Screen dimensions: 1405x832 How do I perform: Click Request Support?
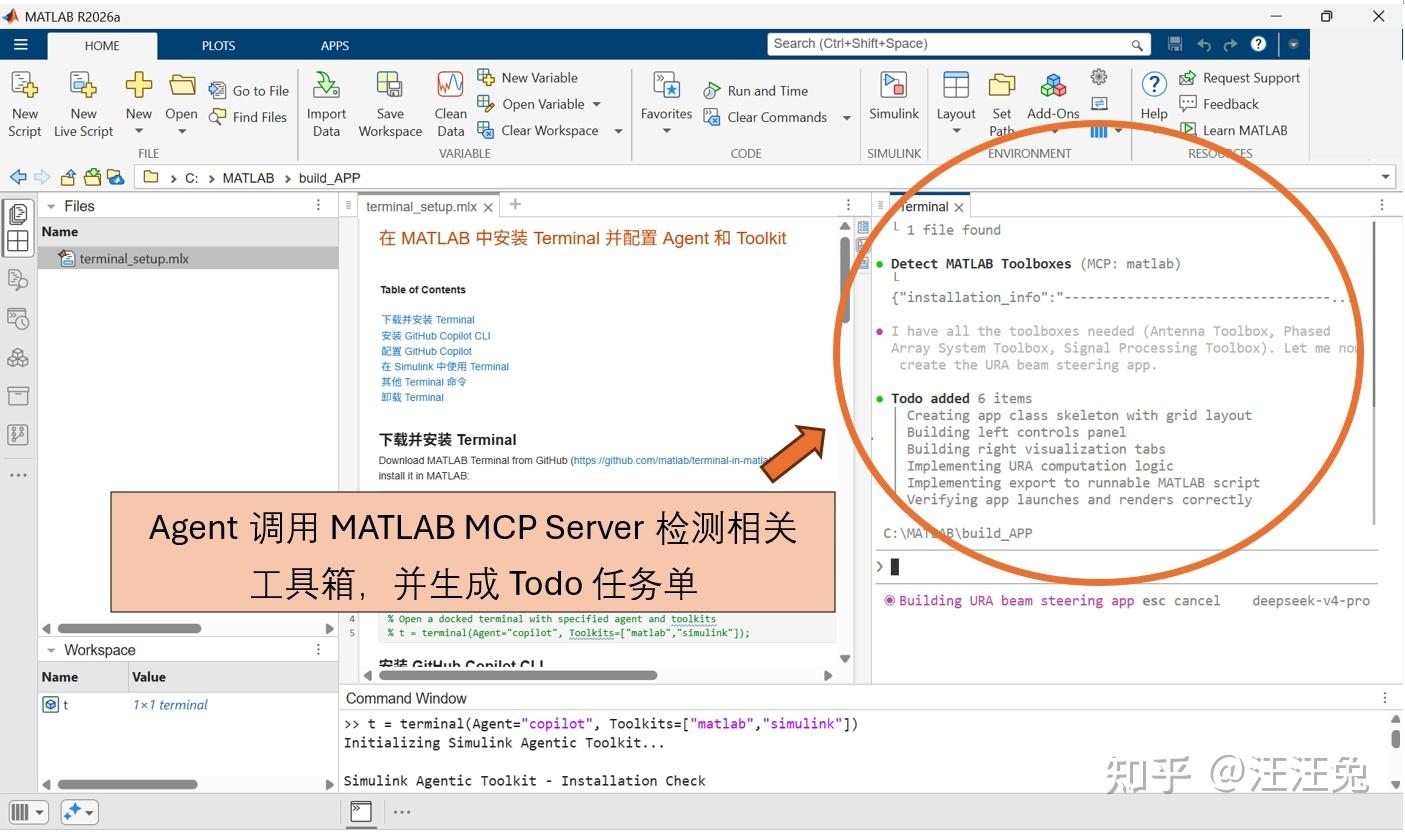(x=1240, y=77)
